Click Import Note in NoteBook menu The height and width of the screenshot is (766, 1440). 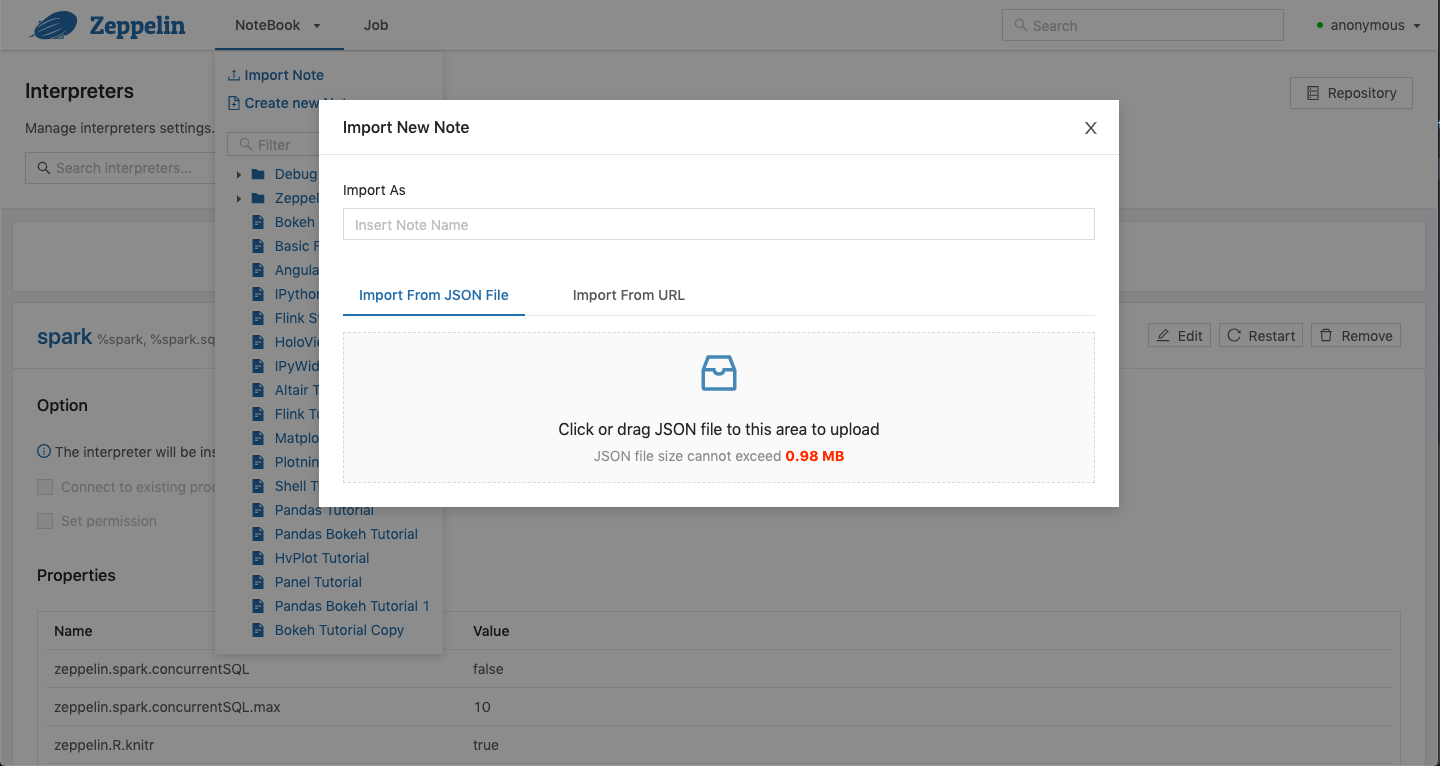click(x=276, y=75)
